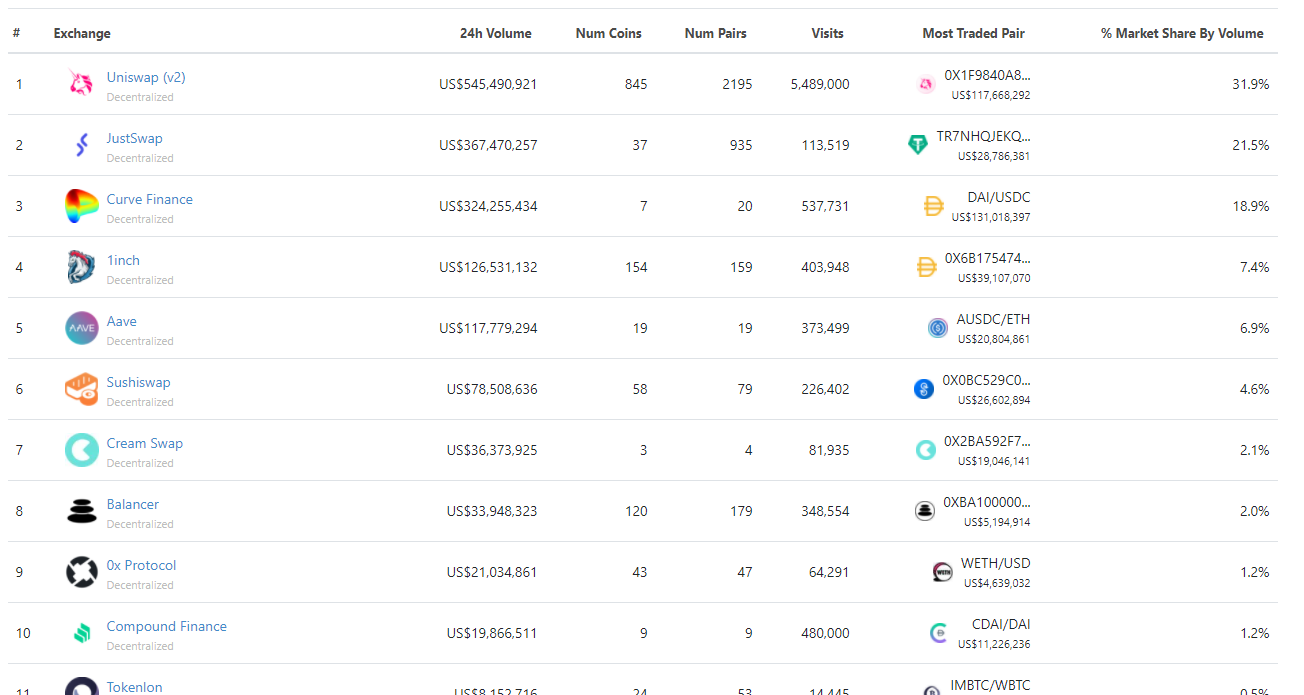
Task: Click the US$131,018,397 pair volume text
Action: coord(991,217)
